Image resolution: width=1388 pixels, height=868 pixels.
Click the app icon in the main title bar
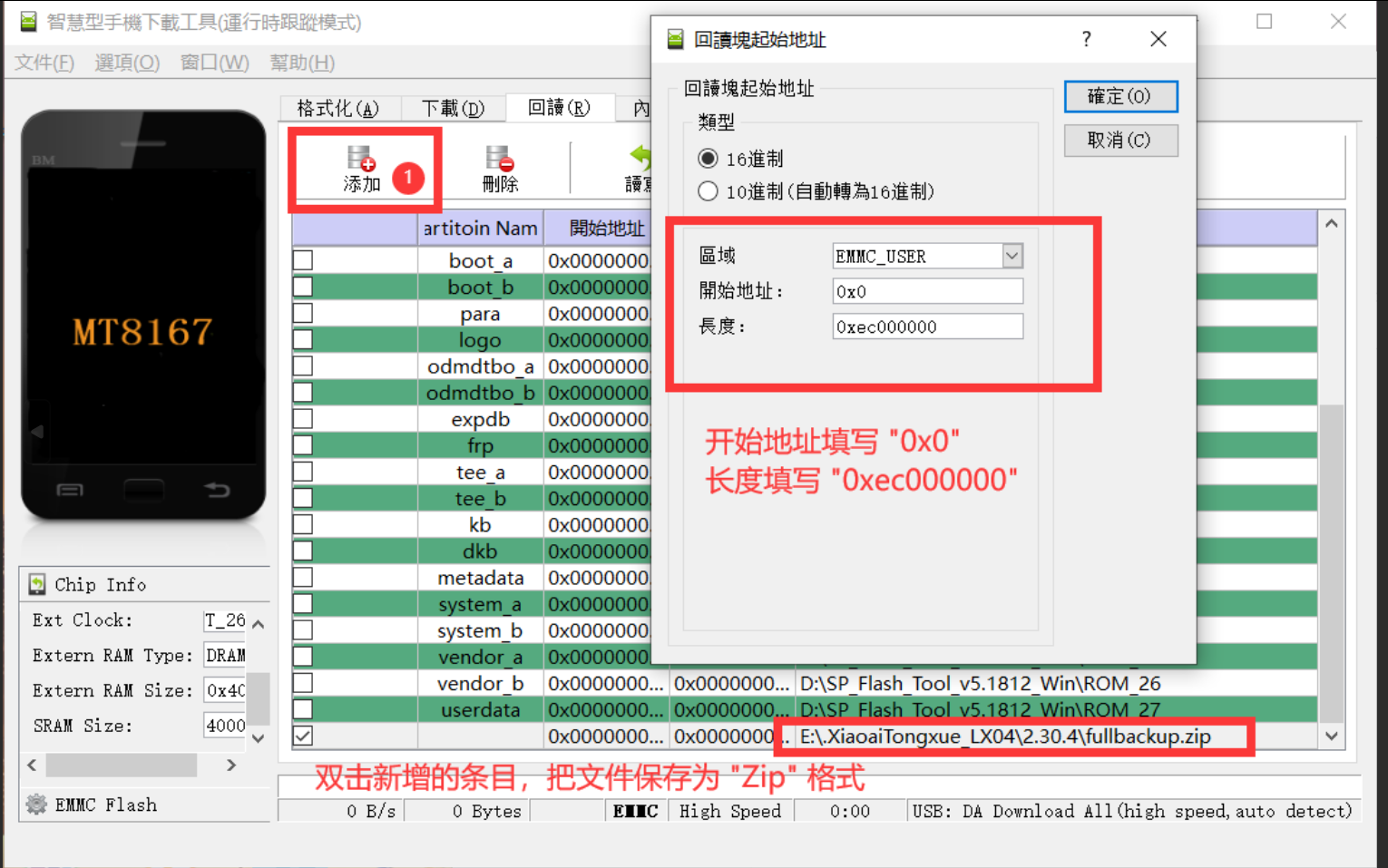tap(25, 21)
